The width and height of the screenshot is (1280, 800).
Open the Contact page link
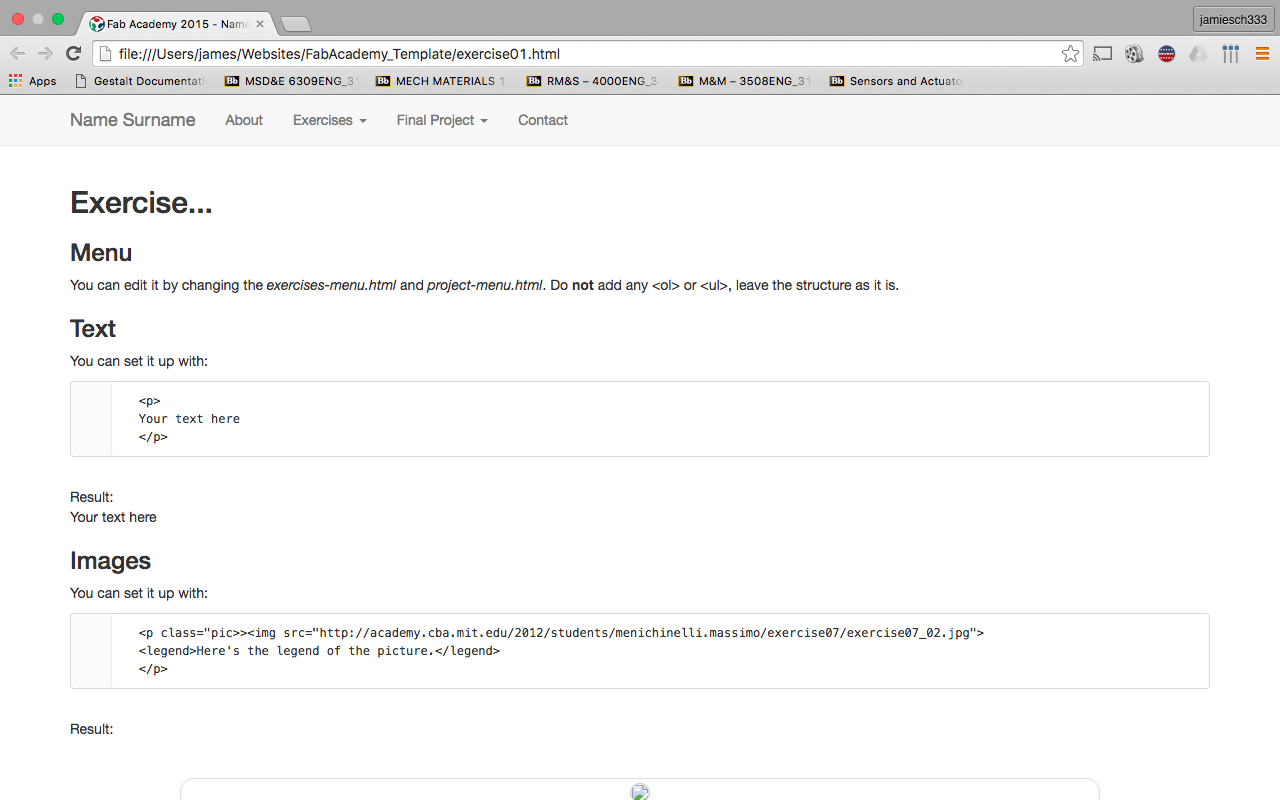[542, 120]
